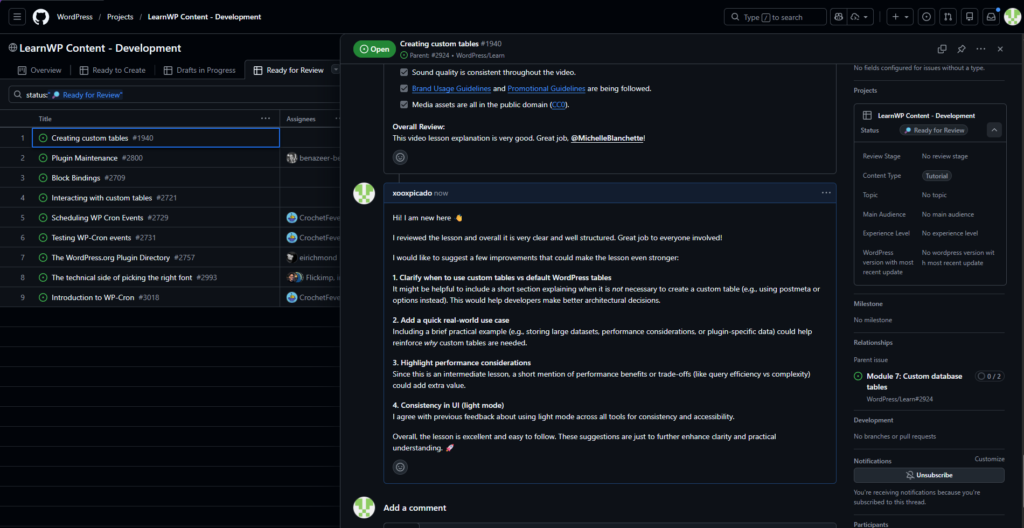Open Block Bindings #2709 issue
The image size is (1024, 528).
pos(88,178)
